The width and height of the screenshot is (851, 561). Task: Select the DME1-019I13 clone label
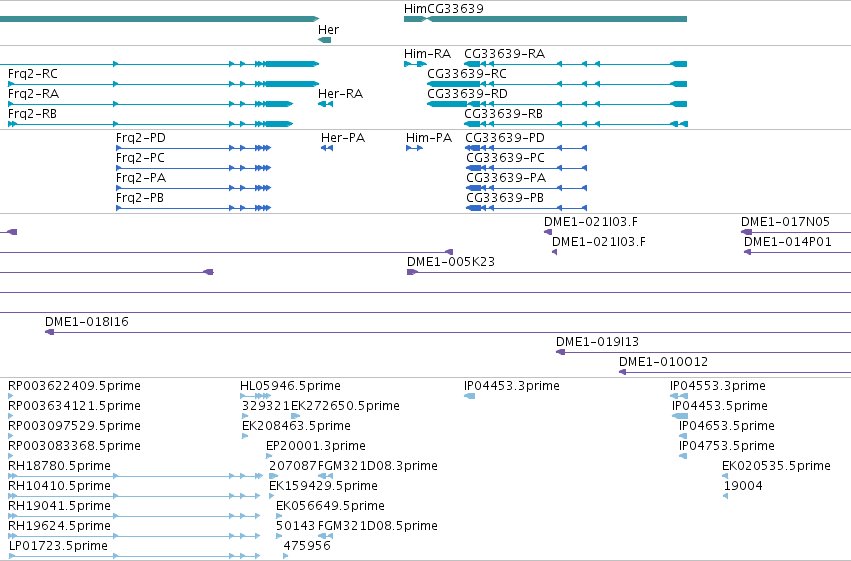[597, 342]
